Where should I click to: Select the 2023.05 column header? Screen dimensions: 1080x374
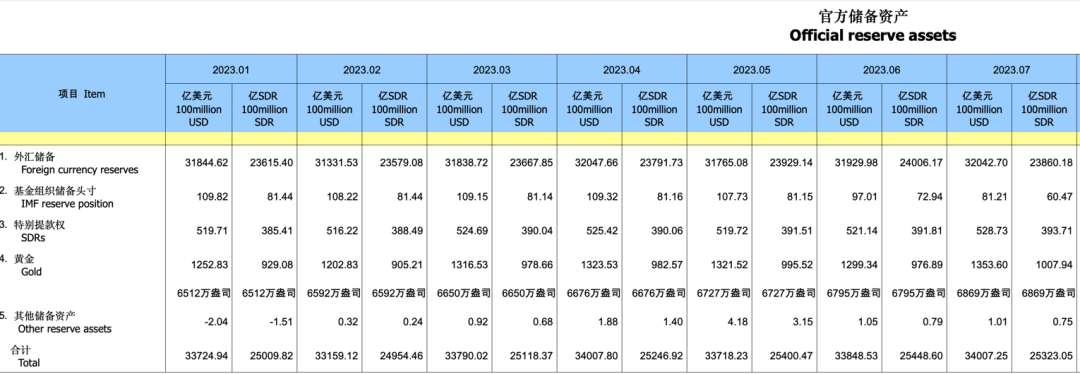pyautogui.click(x=752, y=70)
